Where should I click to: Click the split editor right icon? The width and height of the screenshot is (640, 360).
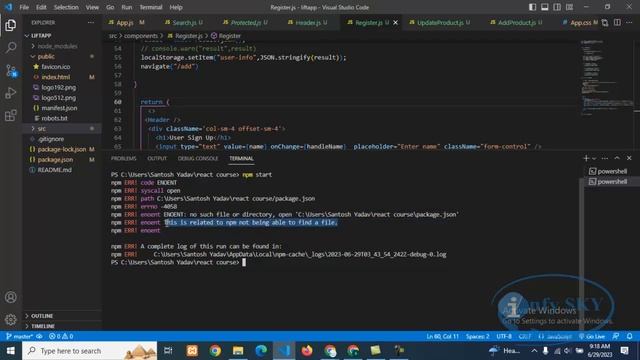(x=617, y=22)
